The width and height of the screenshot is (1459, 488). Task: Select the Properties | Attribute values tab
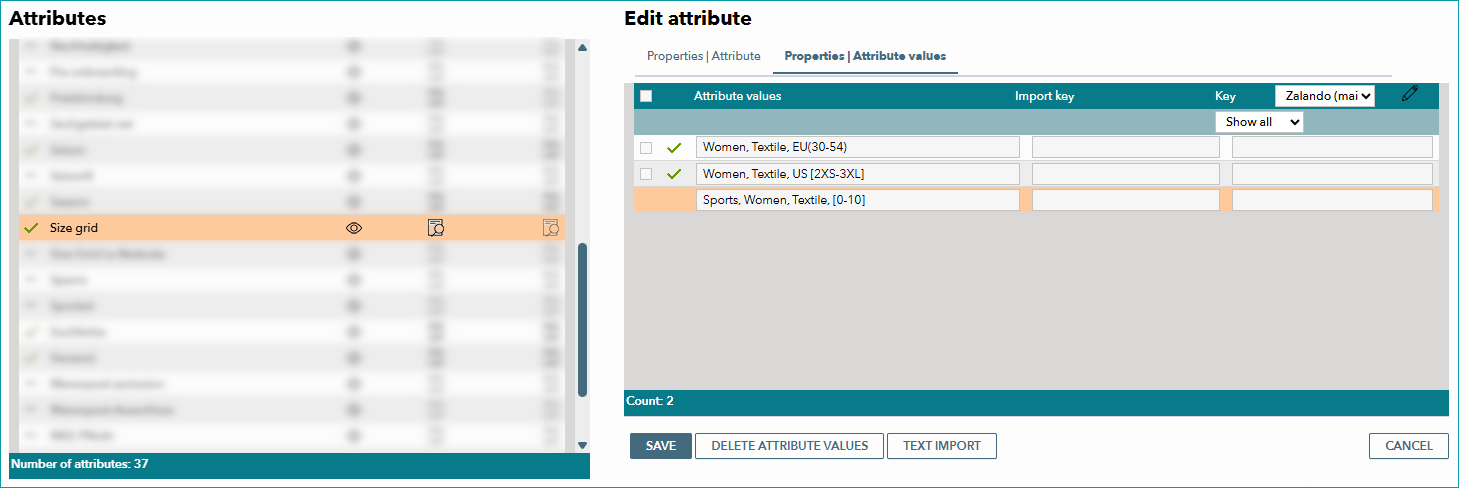[865, 56]
